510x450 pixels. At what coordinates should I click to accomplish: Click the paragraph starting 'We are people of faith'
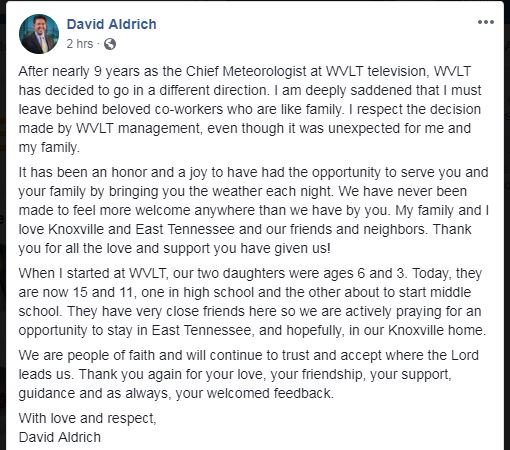(x=249, y=374)
